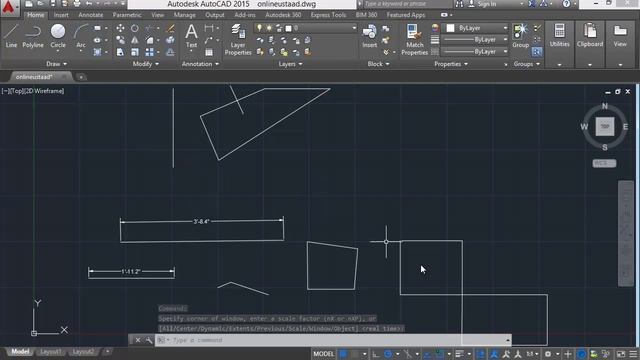Toggle layer freeze sun icon

coord(269,28)
